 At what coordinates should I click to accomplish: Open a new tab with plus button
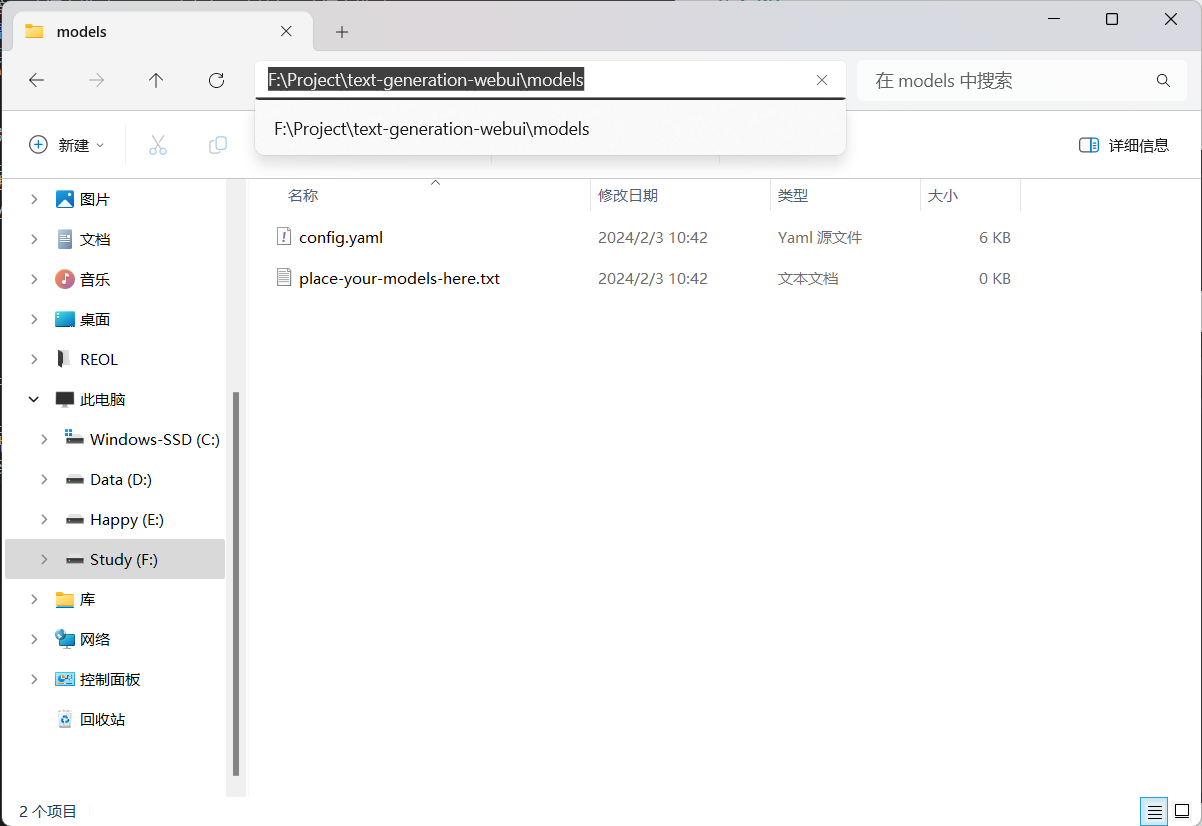[x=342, y=32]
